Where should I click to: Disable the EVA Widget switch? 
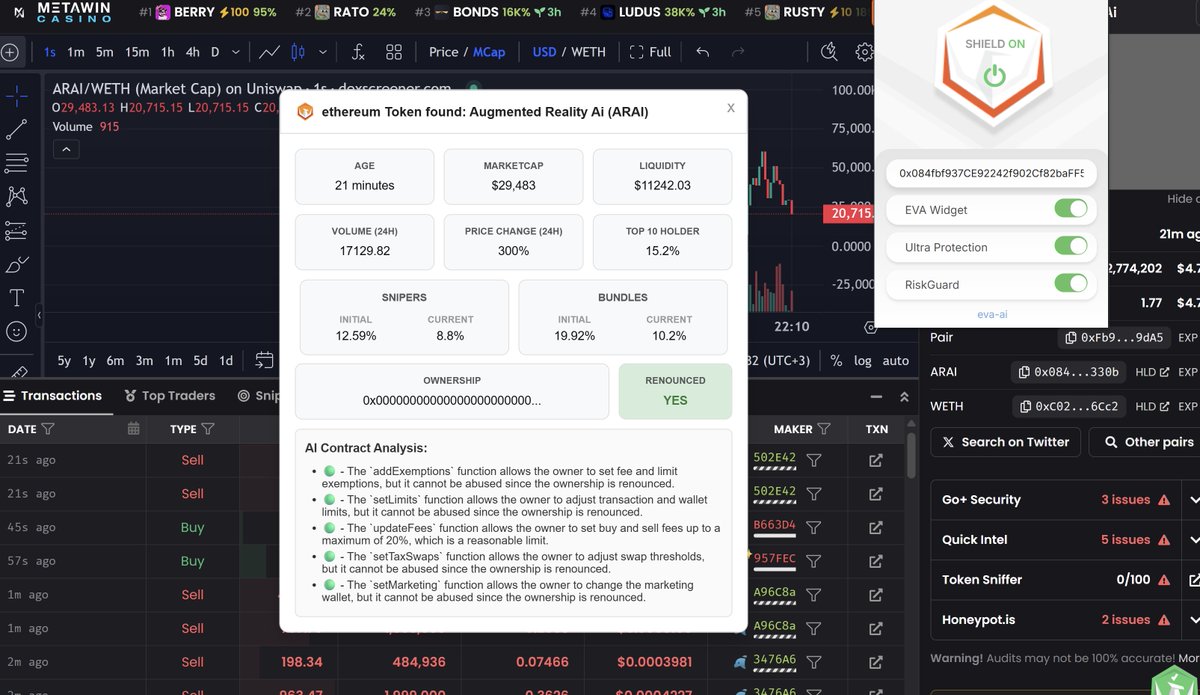1070,210
